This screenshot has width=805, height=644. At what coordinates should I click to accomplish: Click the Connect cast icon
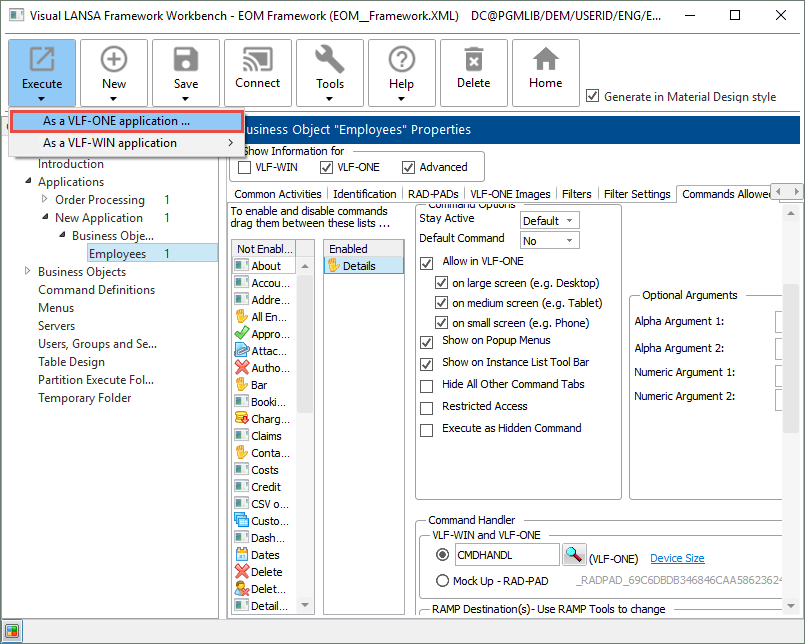point(257,59)
